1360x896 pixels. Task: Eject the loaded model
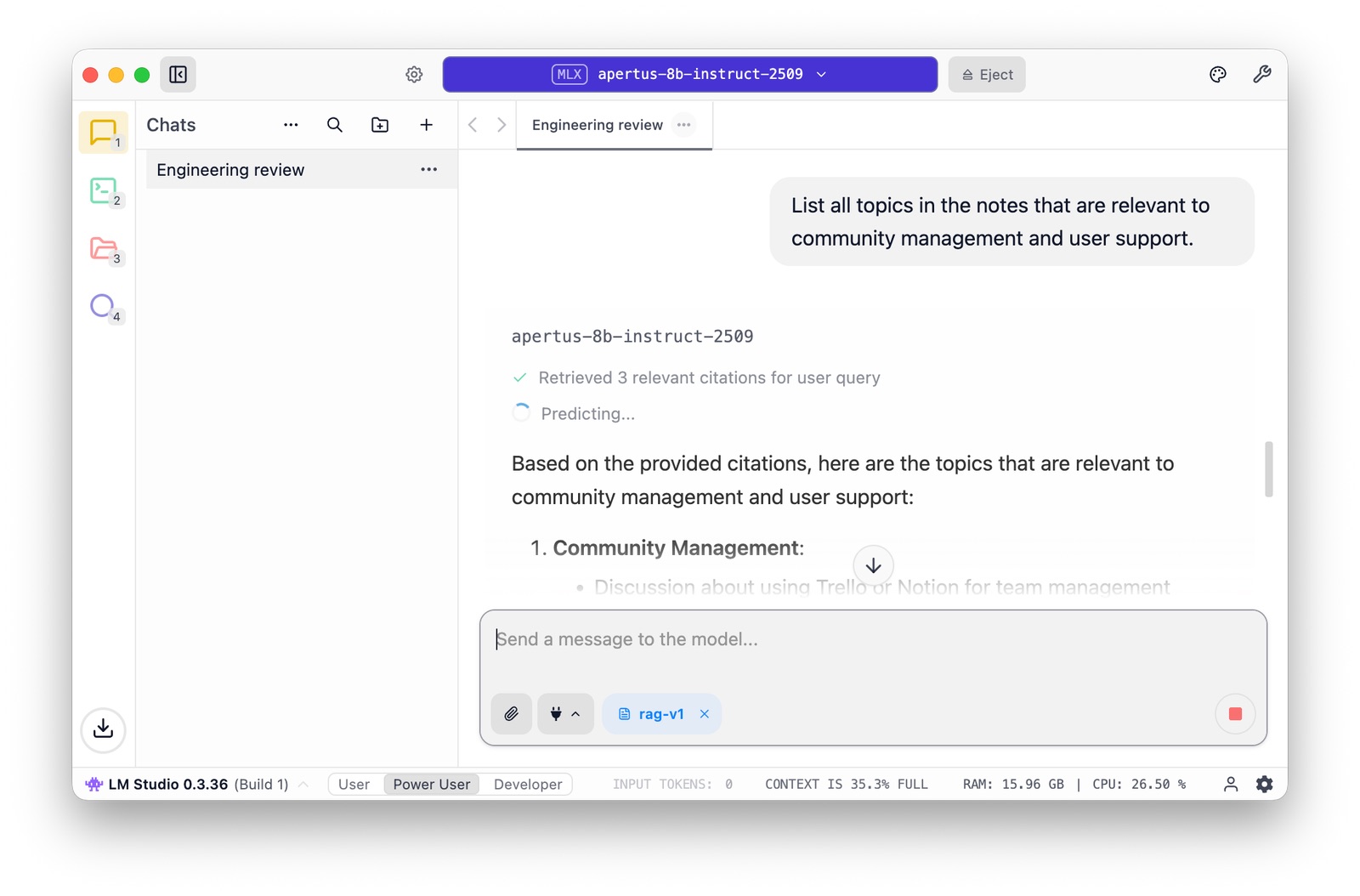[x=987, y=75]
